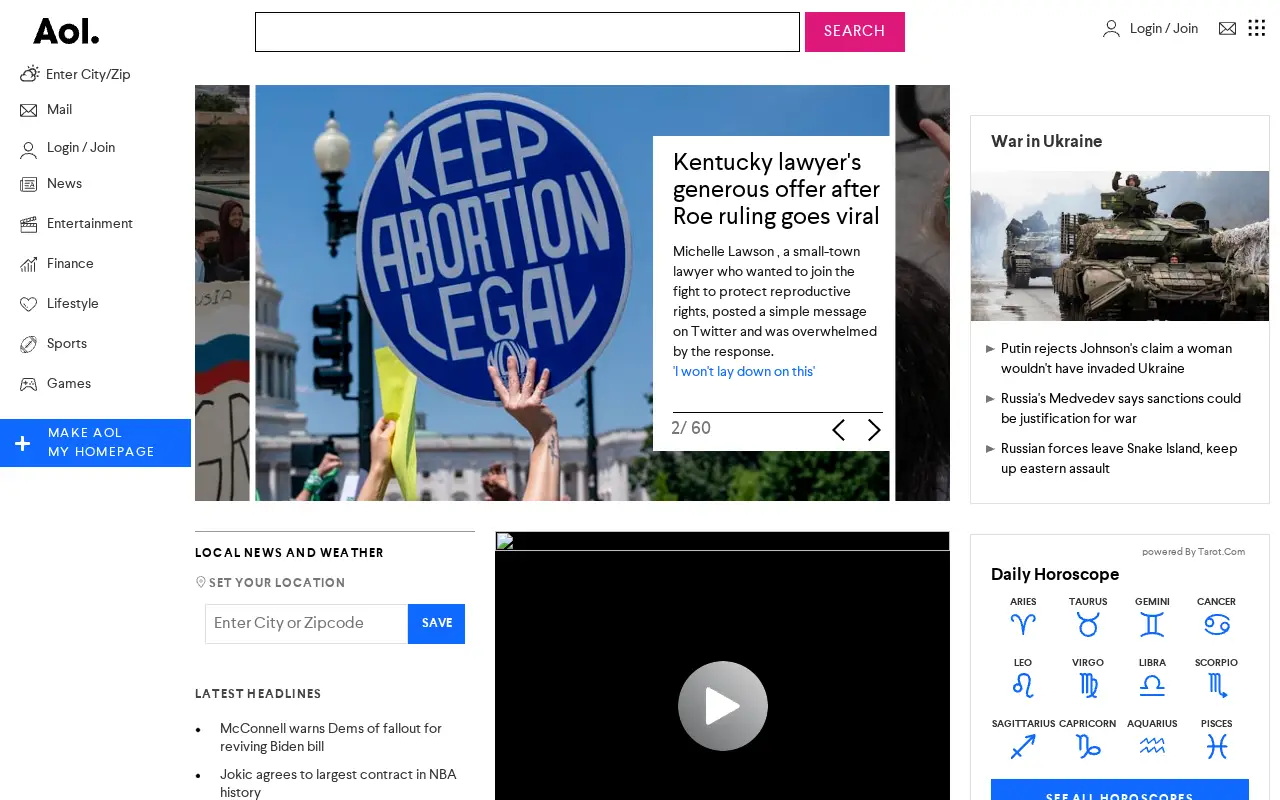The width and height of the screenshot is (1280, 800).
Task: Go to previous slide in carousel
Action: coord(838,430)
